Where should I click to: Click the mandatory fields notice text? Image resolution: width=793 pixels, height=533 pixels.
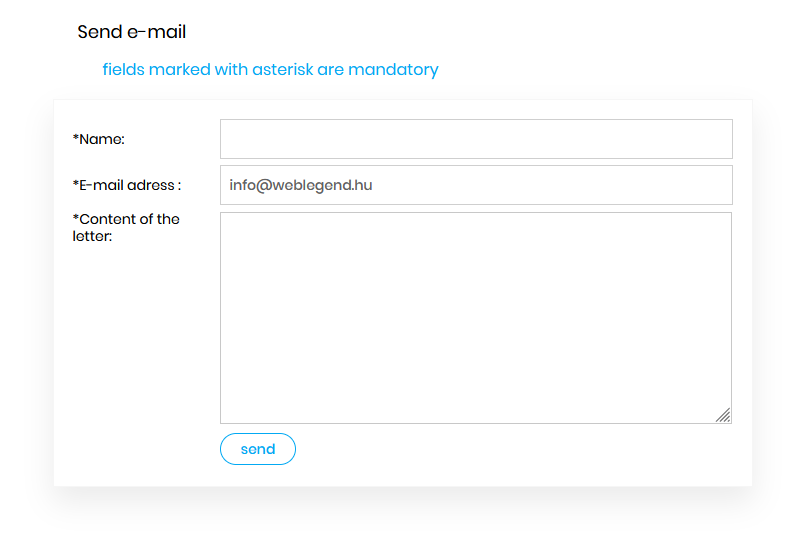tap(270, 70)
